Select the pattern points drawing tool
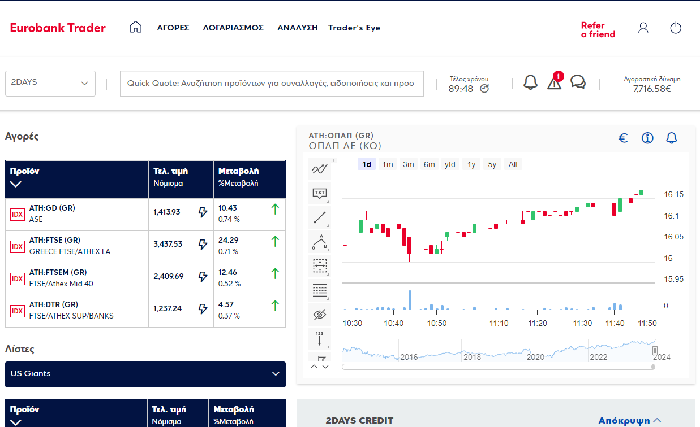700x427 pixels. (320, 242)
